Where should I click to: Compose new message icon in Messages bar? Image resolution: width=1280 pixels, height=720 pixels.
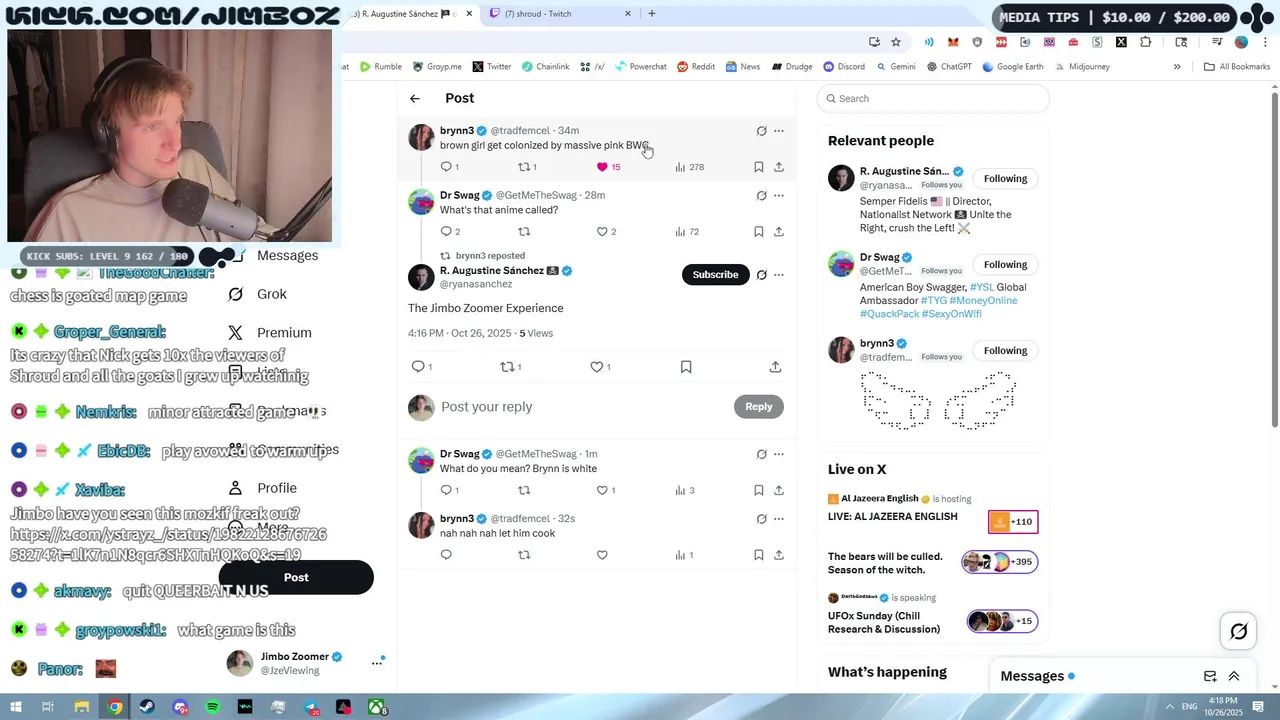pyautogui.click(x=1210, y=676)
